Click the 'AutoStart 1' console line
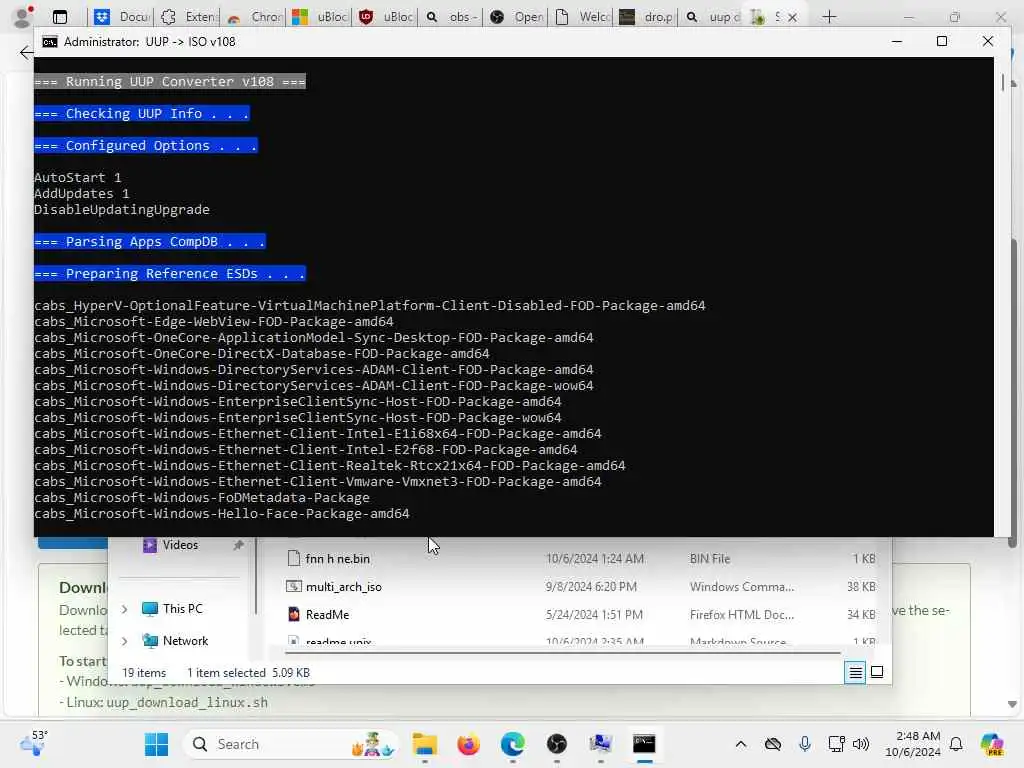1024x768 pixels. pos(78,178)
